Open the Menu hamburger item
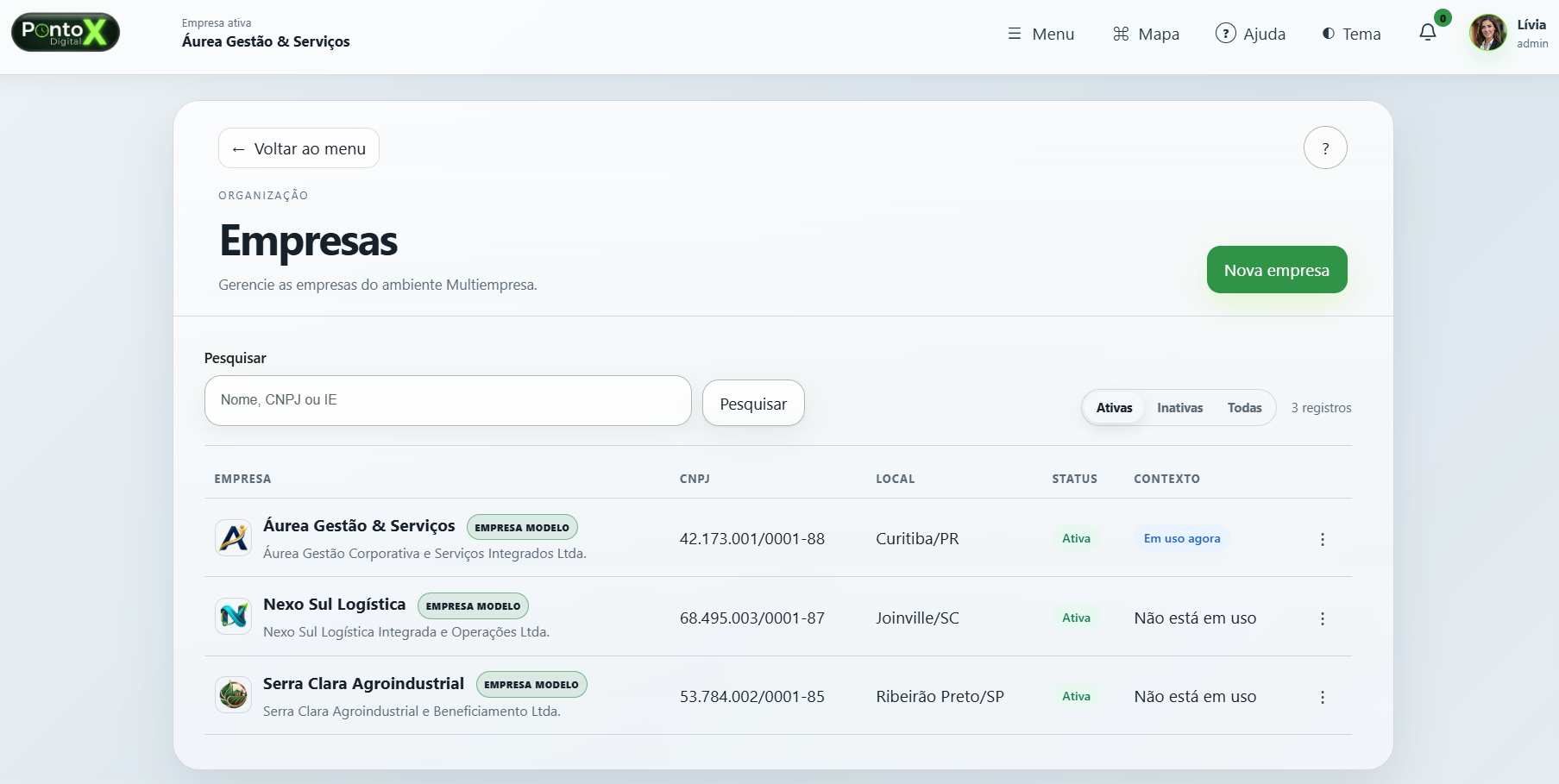 click(x=1040, y=34)
